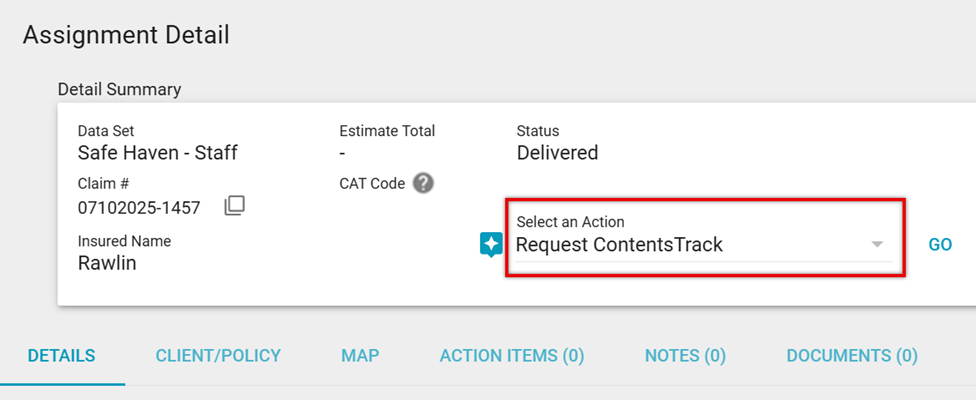Click the dropdown arrow beside Request ContentsTrack

point(877,245)
